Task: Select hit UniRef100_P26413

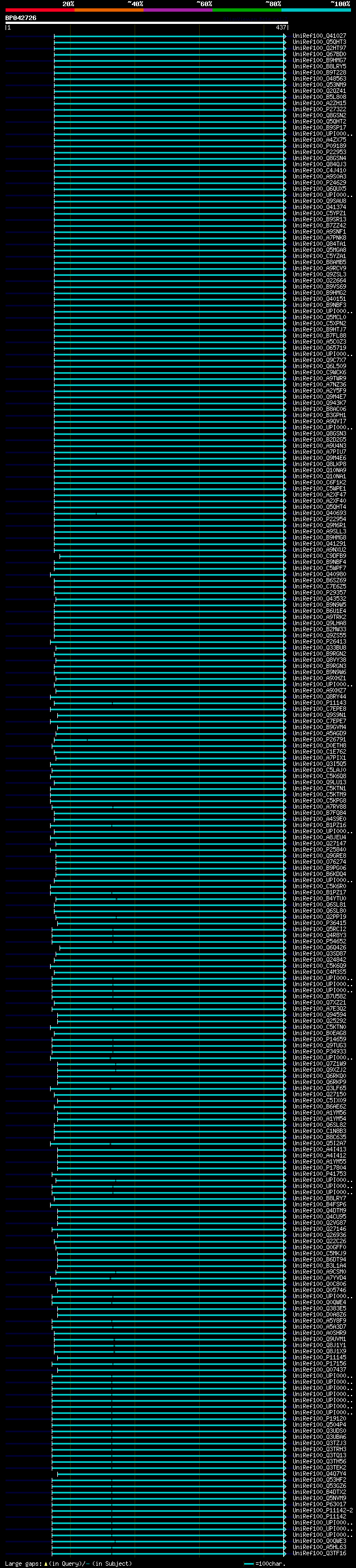Action: pyautogui.click(x=319, y=641)
